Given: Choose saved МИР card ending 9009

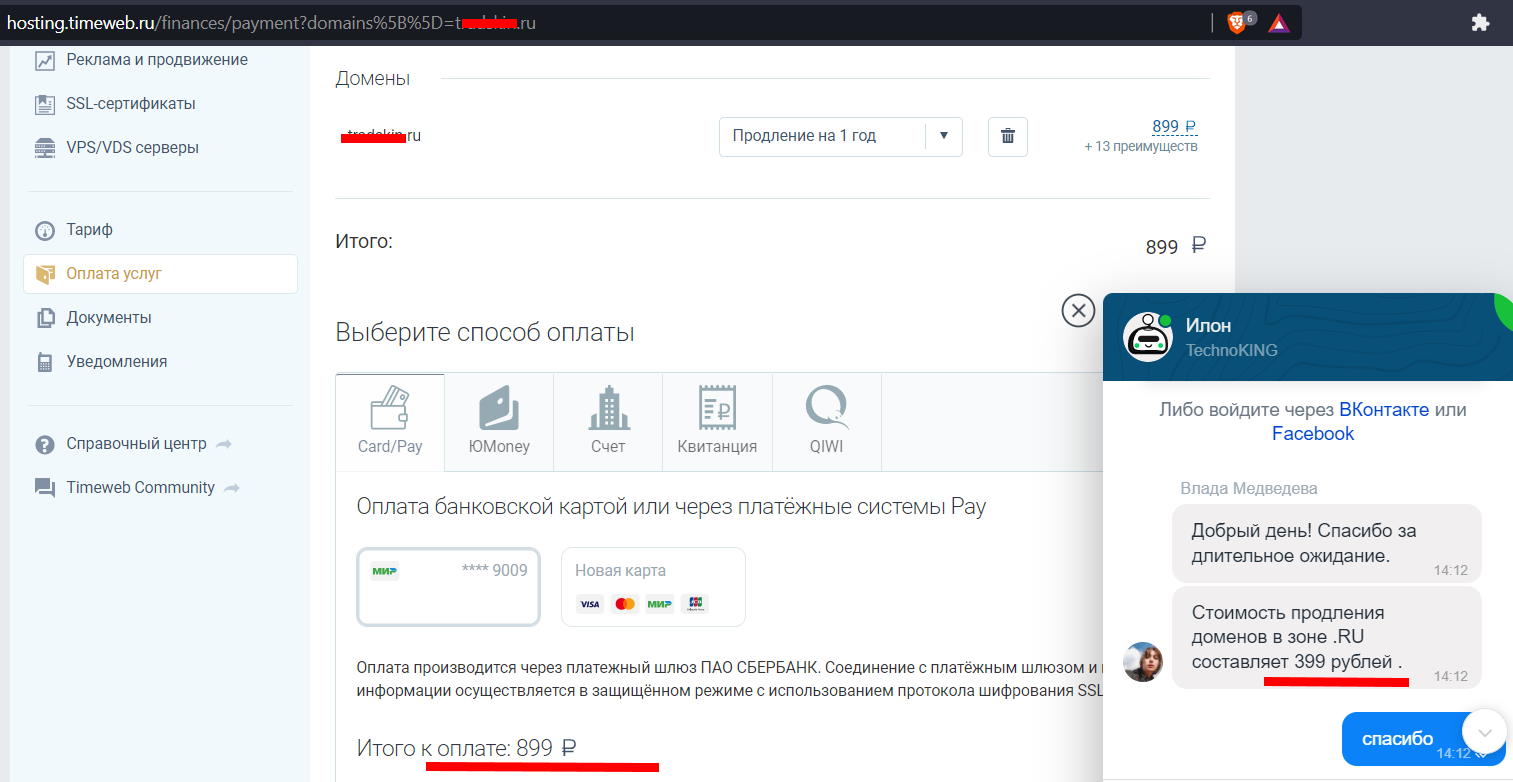Looking at the screenshot, I should click(x=449, y=587).
